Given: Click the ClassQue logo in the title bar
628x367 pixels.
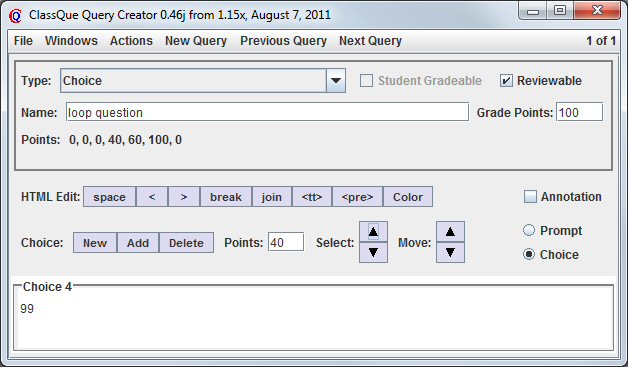Looking at the screenshot, I should tap(15, 16).
